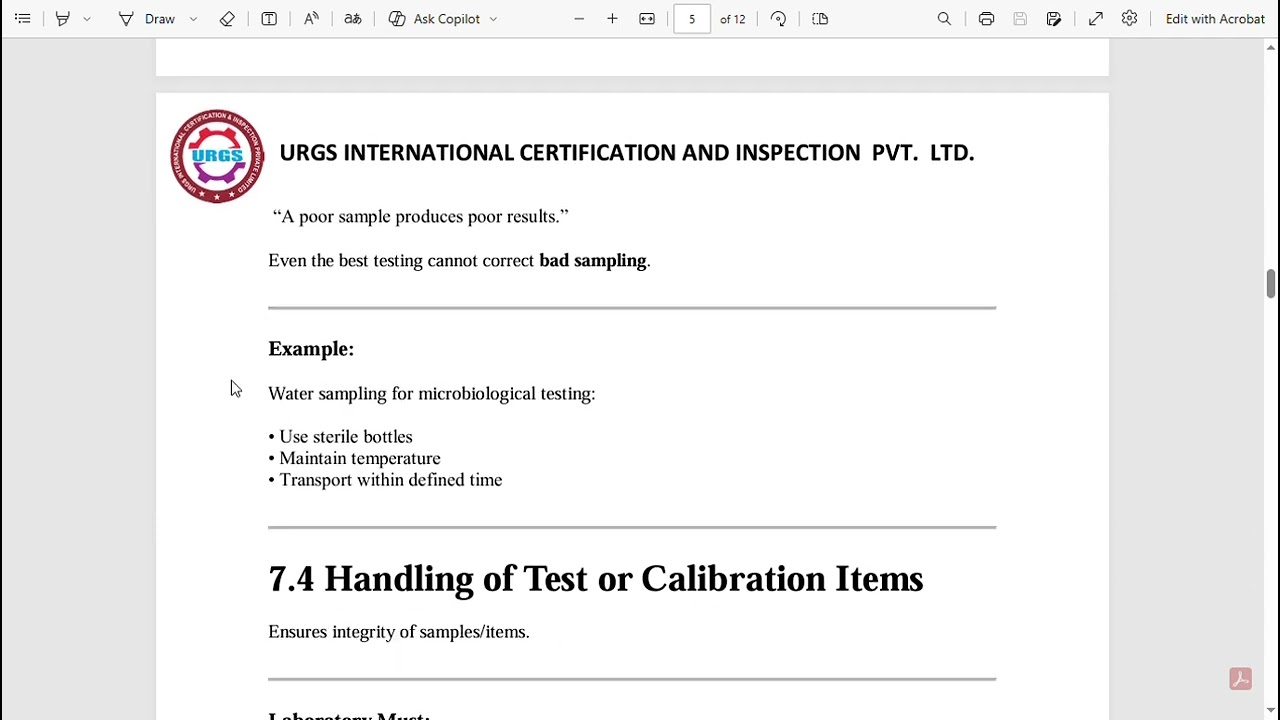Click the 'A poor sample' quote text
The width and height of the screenshot is (1280, 720).
pyautogui.click(x=420, y=217)
